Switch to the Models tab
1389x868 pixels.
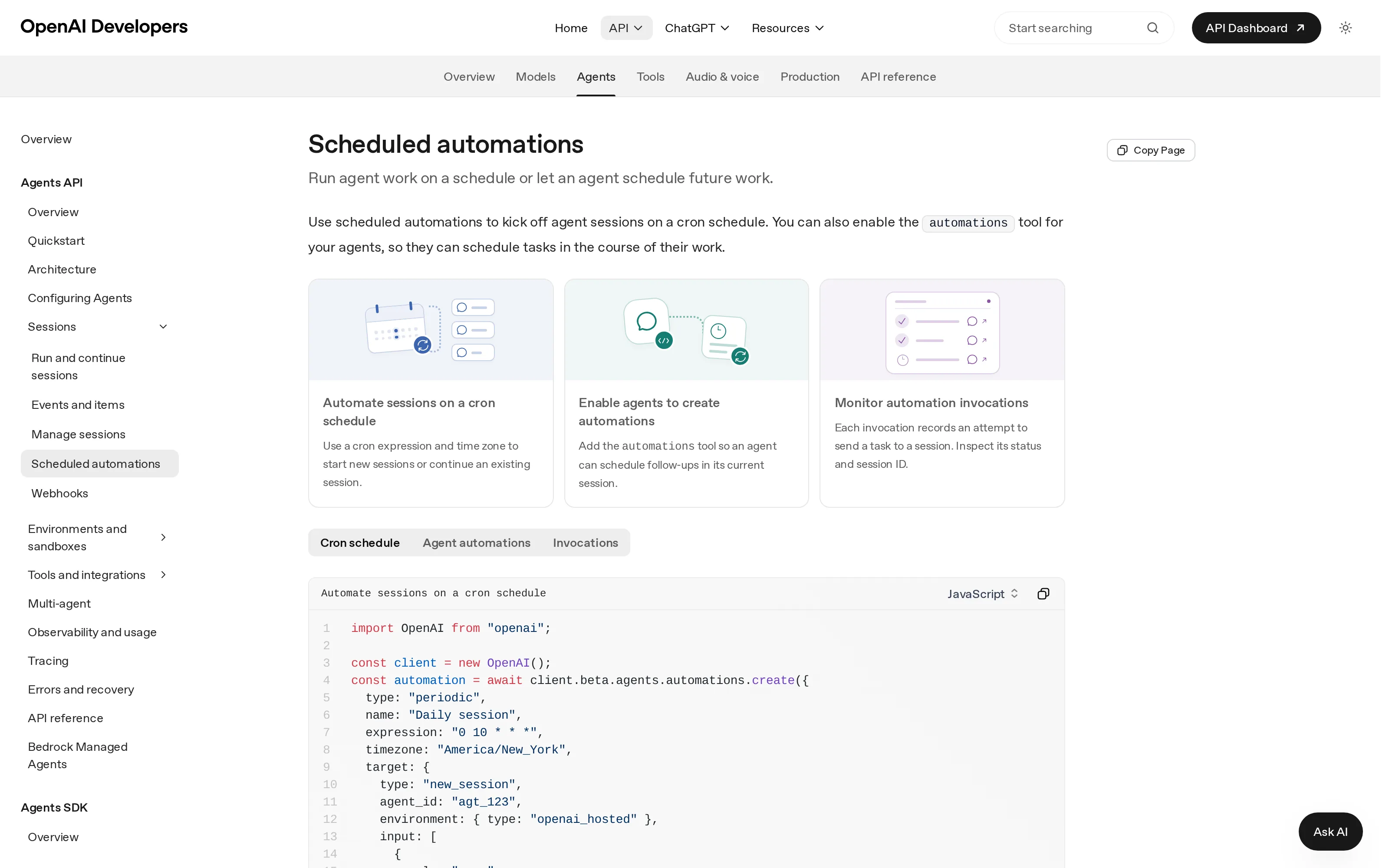coord(536,76)
